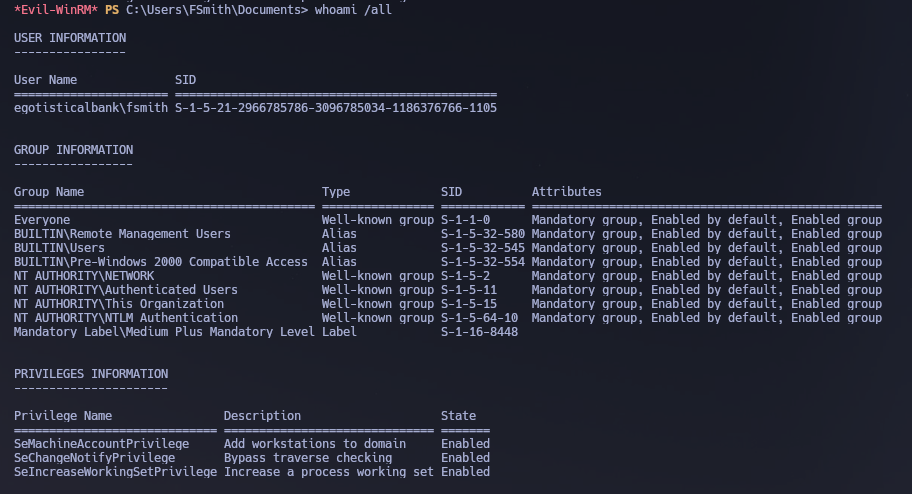Click the 'Attributes' column header
912x494 pixels.
(x=567, y=191)
